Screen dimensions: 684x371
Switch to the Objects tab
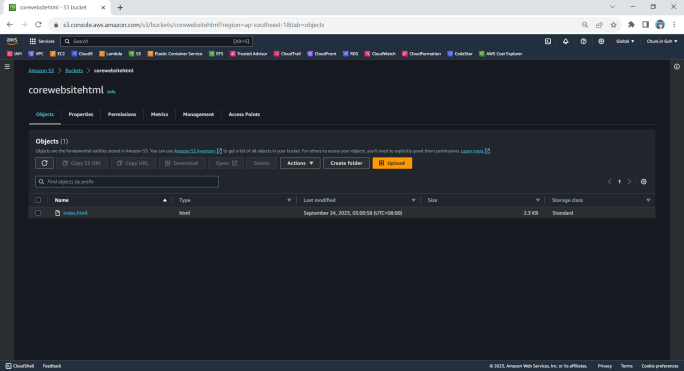pyautogui.click(x=45, y=114)
